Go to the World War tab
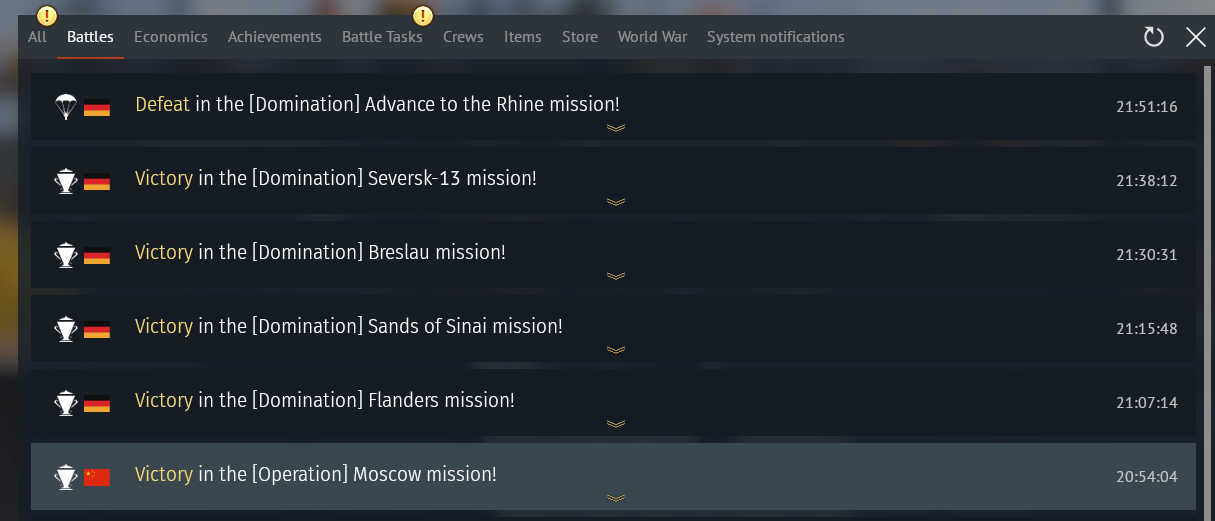 pyautogui.click(x=652, y=37)
